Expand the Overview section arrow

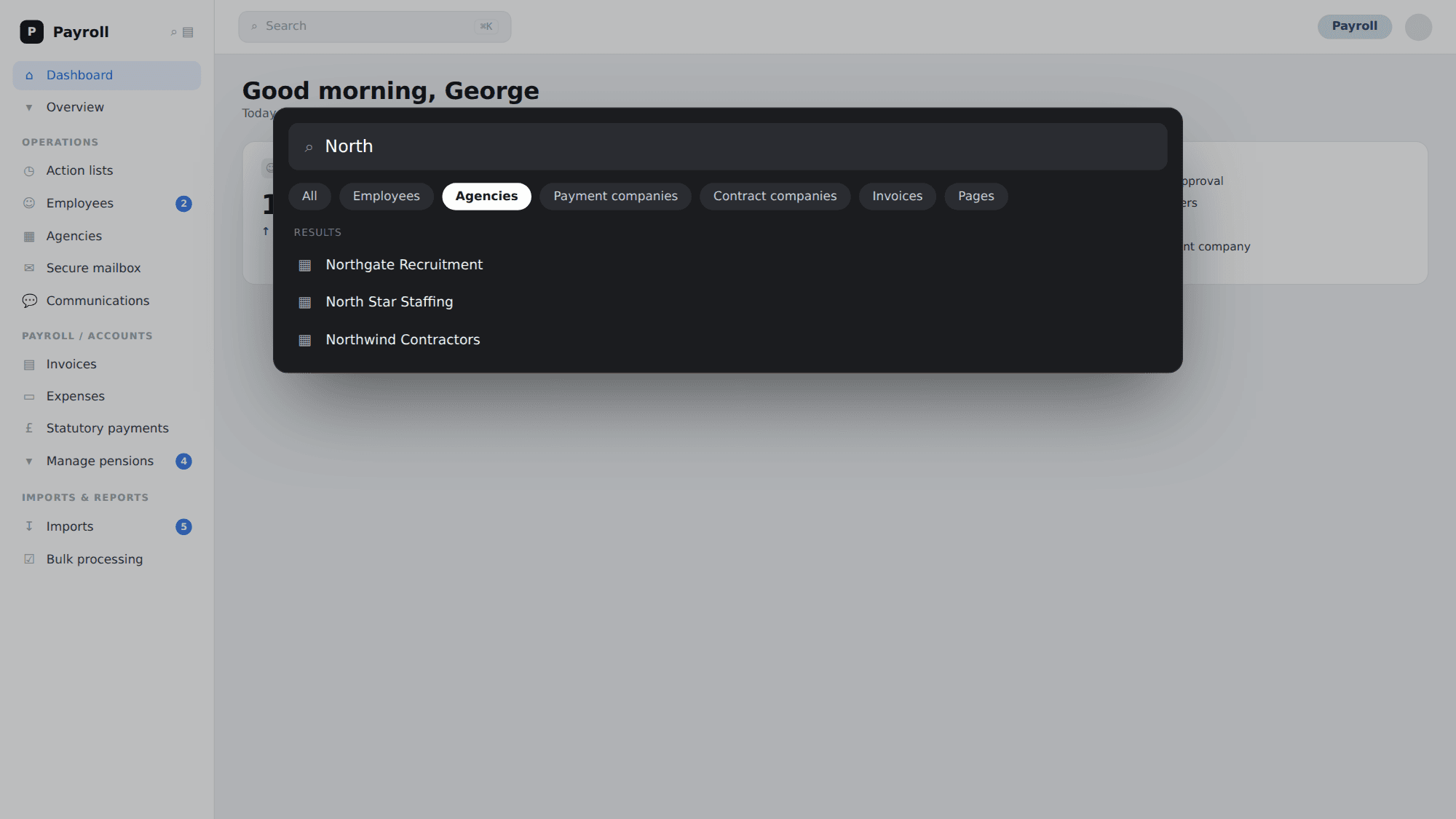(x=29, y=108)
